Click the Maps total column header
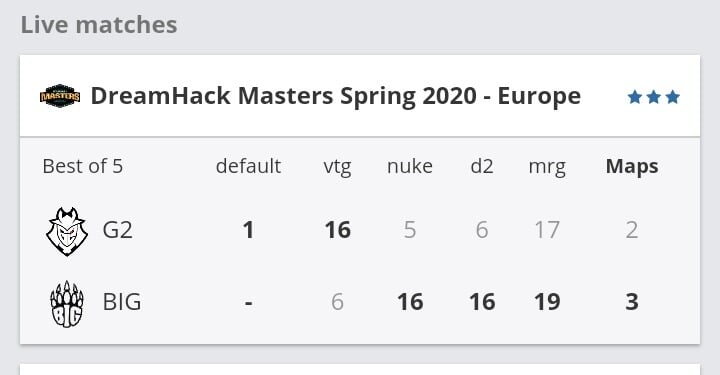 [632, 167]
